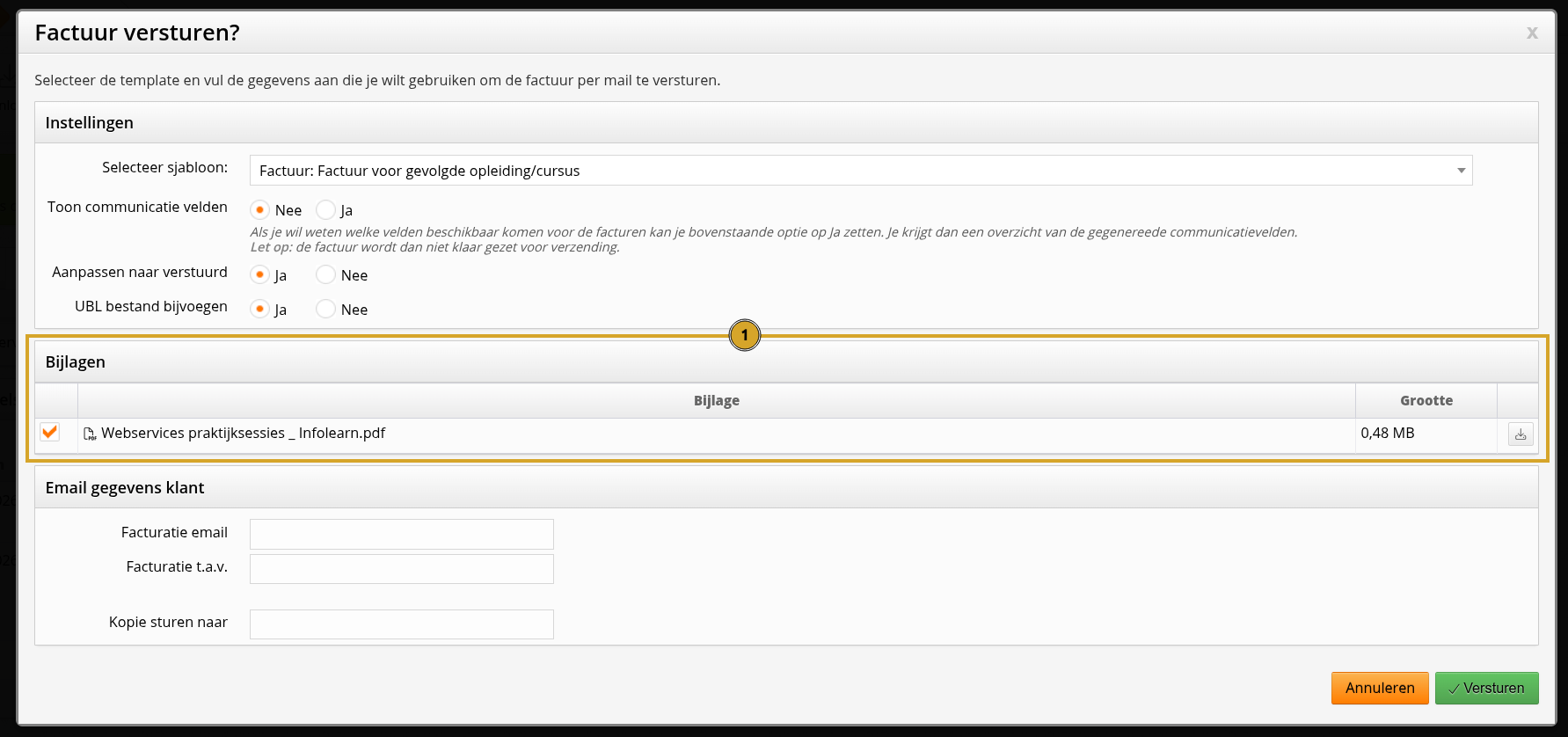Click the PDF file icon beside attachment name

coord(90,434)
